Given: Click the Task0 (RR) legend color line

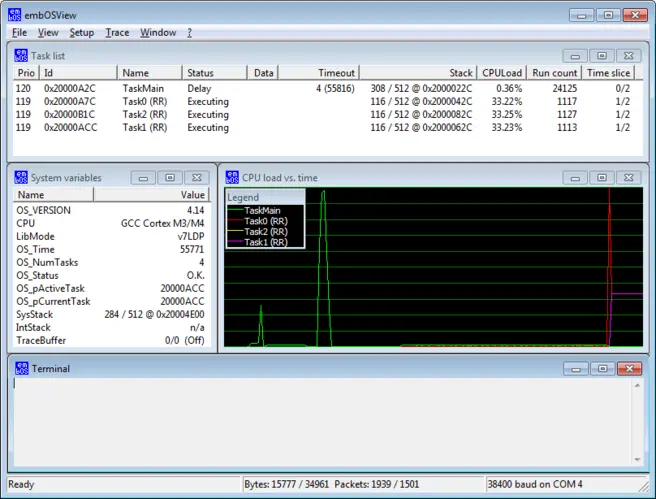Looking at the screenshot, I should click(x=236, y=221).
